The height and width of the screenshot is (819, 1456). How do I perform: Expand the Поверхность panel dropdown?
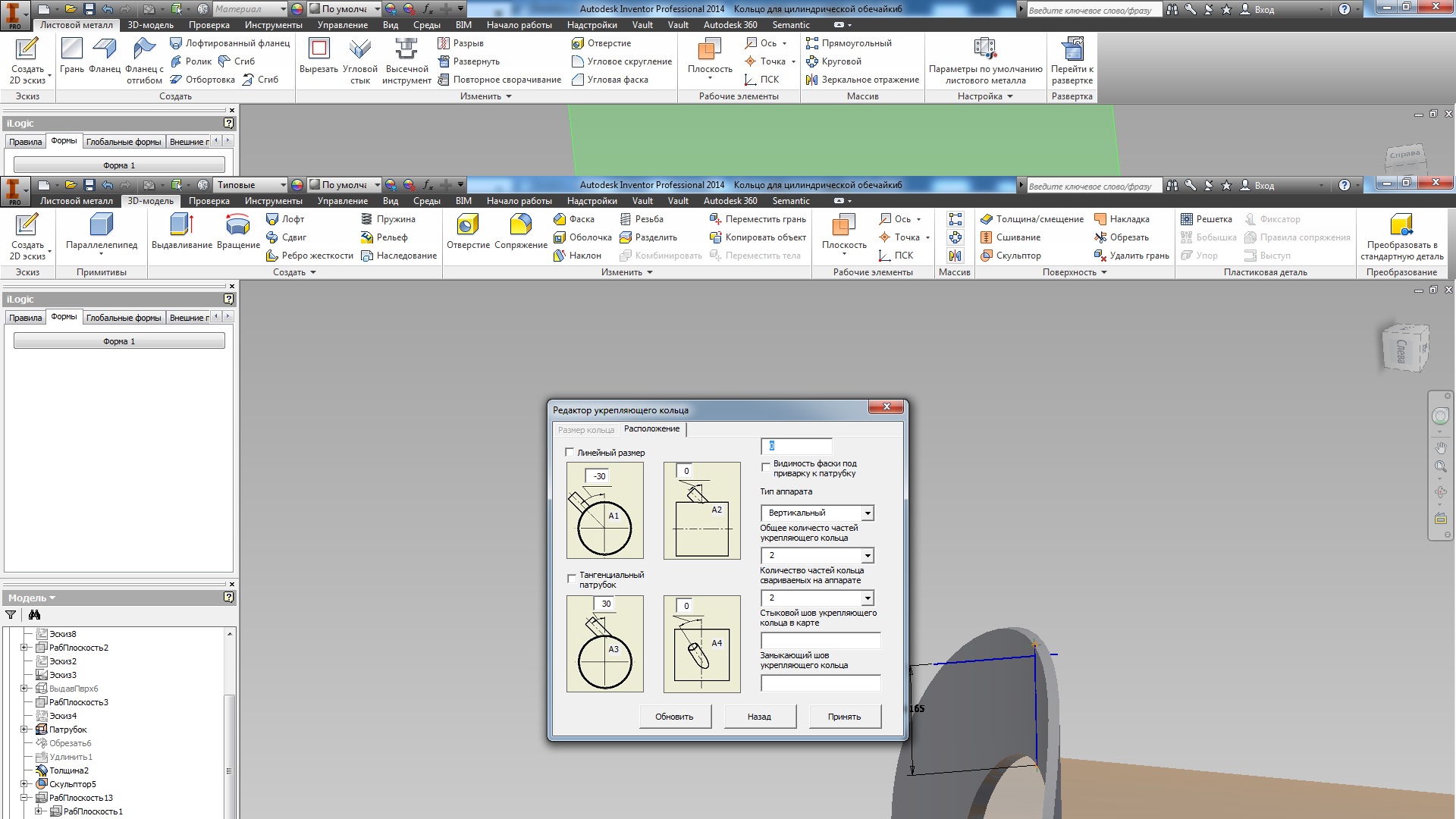[1075, 272]
